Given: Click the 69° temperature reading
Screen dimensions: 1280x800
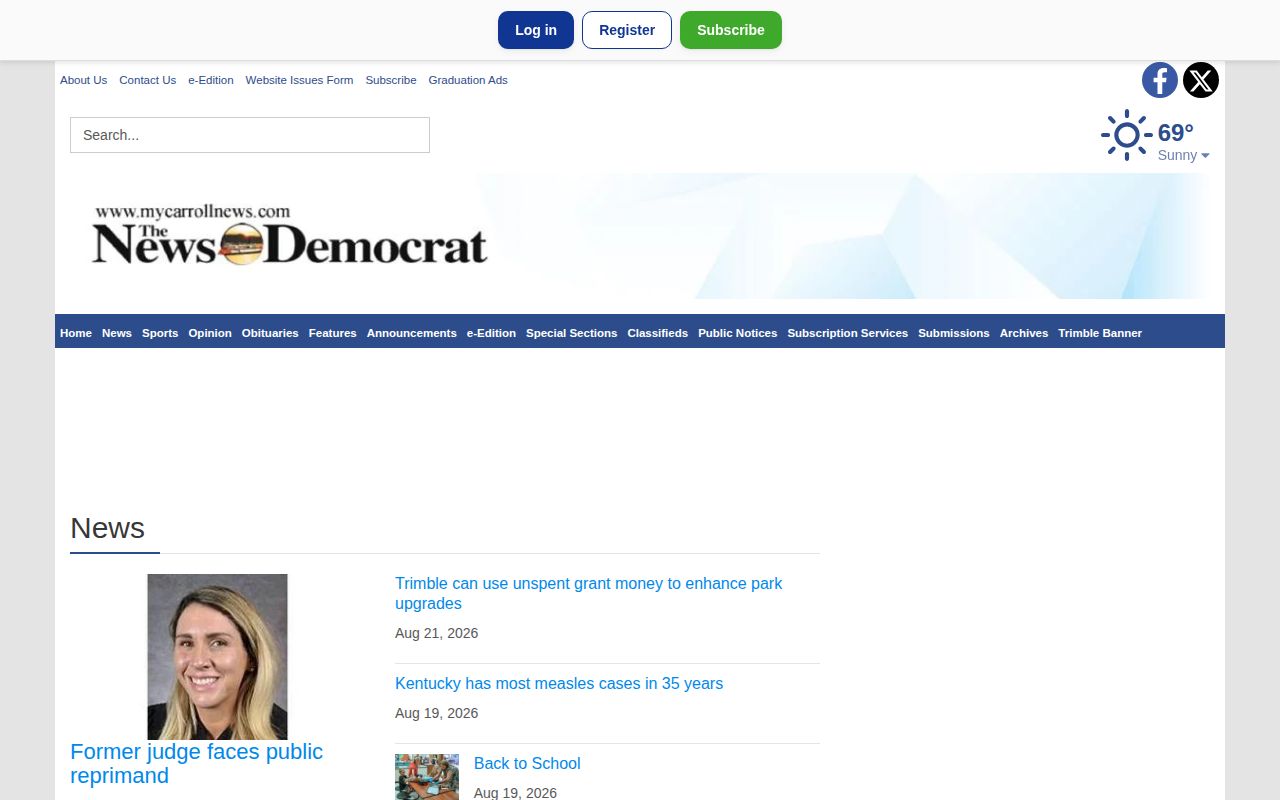Looking at the screenshot, I should (1176, 133).
